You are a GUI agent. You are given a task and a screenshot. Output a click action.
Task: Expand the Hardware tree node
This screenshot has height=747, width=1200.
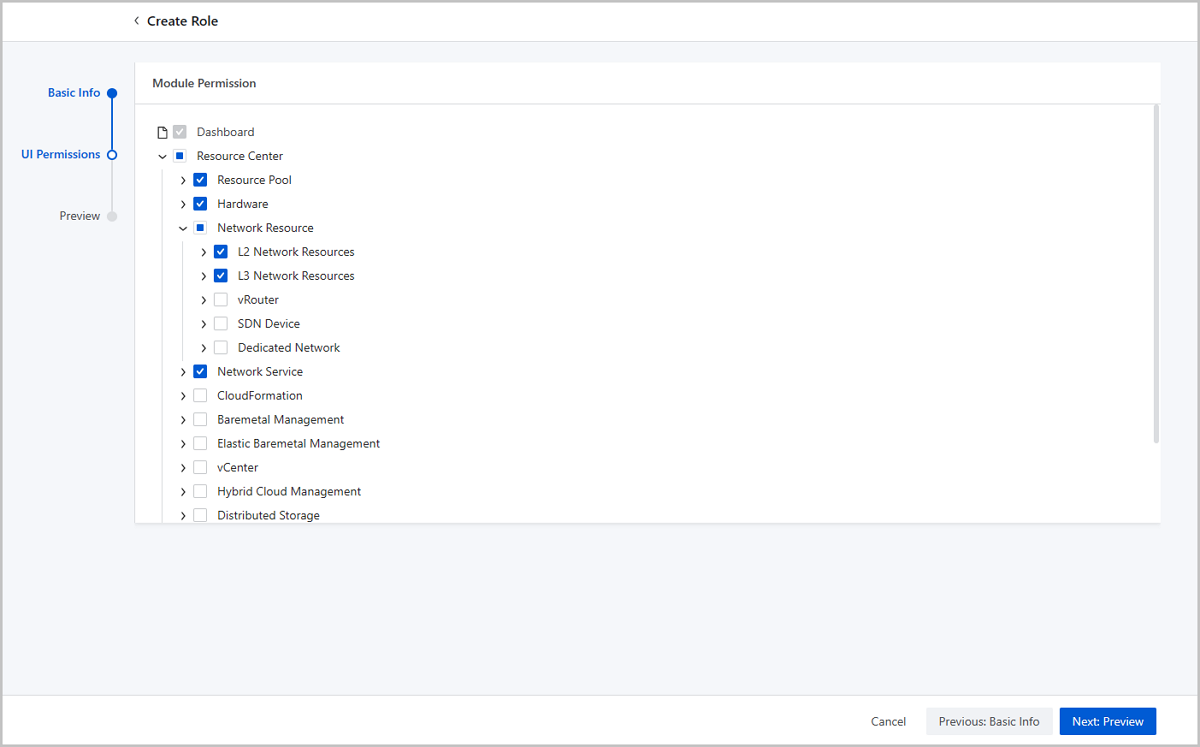(183, 204)
